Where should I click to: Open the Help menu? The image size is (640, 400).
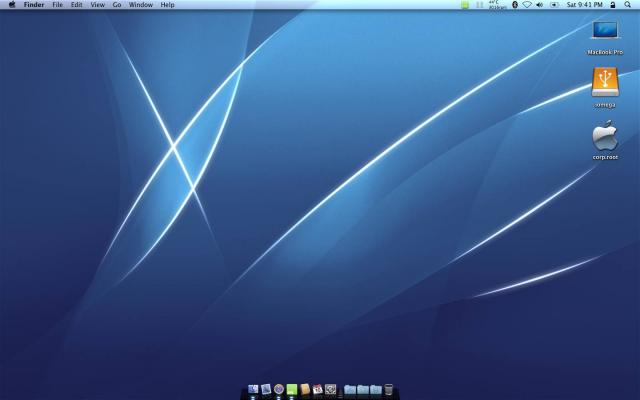pyautogui.click(x=167, y=5)
